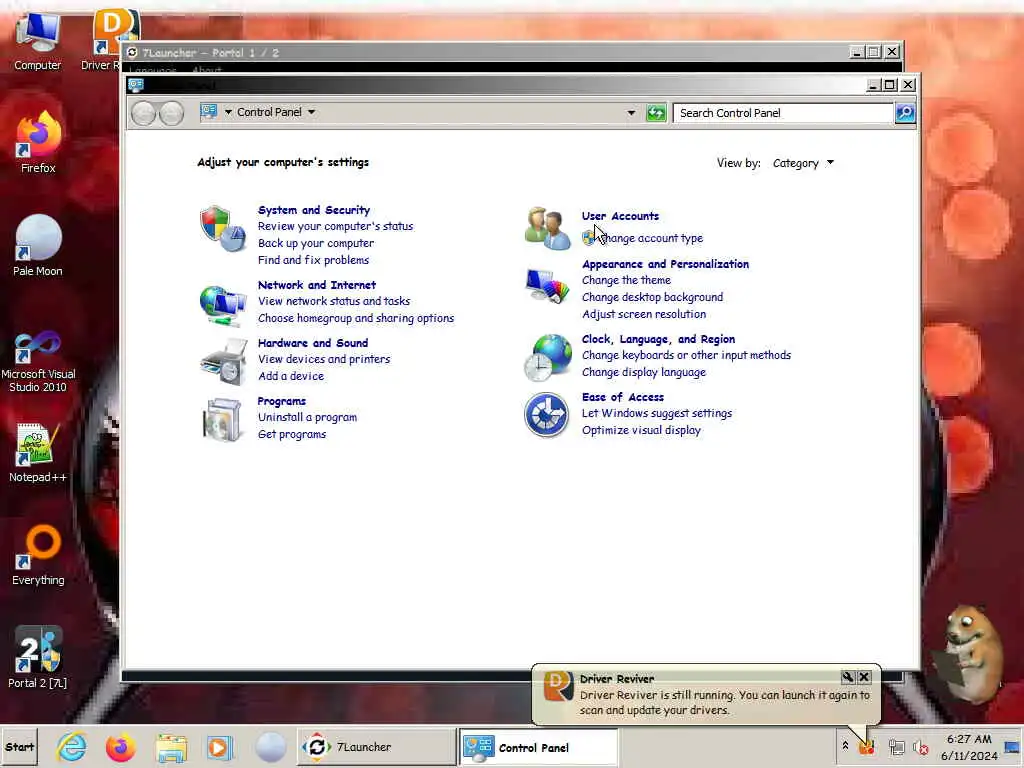
Task: Open the User Accounts people icon
Action: [x=547, y=229]
